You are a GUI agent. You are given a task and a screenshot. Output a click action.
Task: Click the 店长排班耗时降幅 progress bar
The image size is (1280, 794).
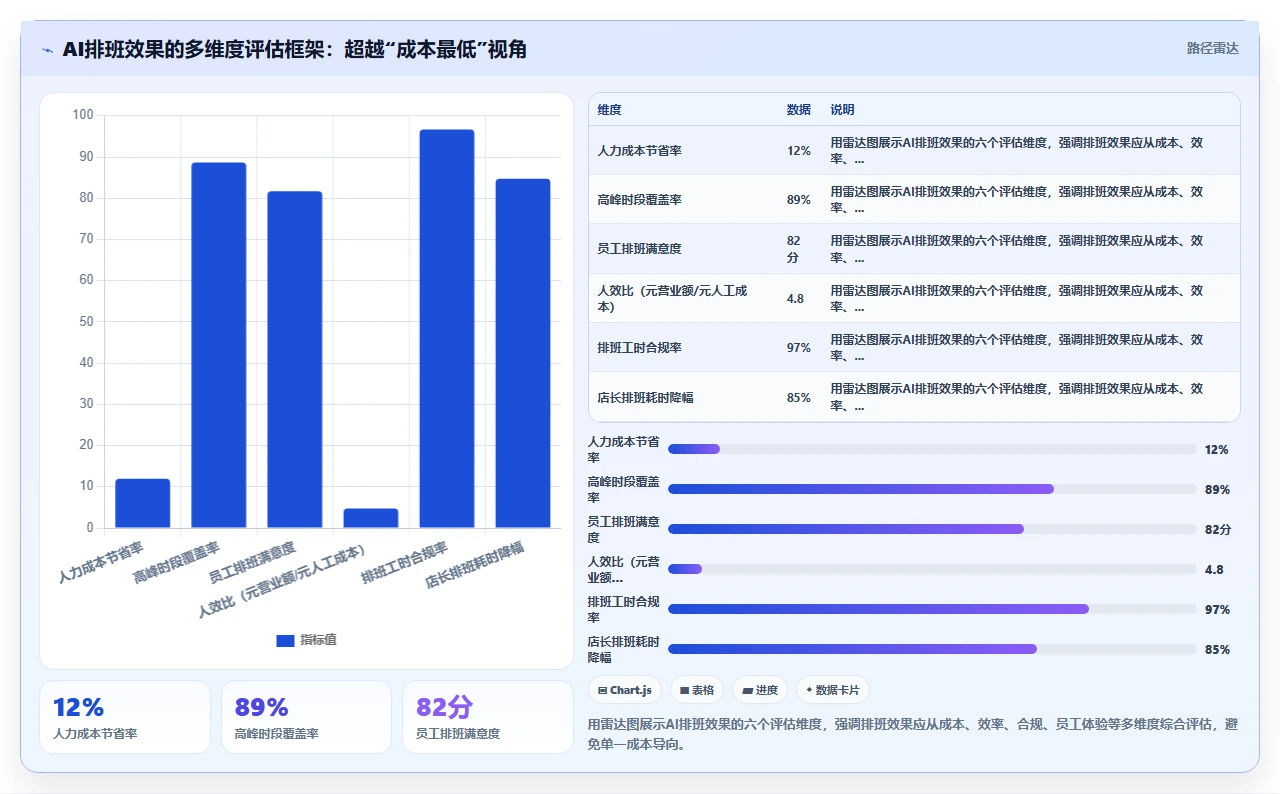point(932,649)
